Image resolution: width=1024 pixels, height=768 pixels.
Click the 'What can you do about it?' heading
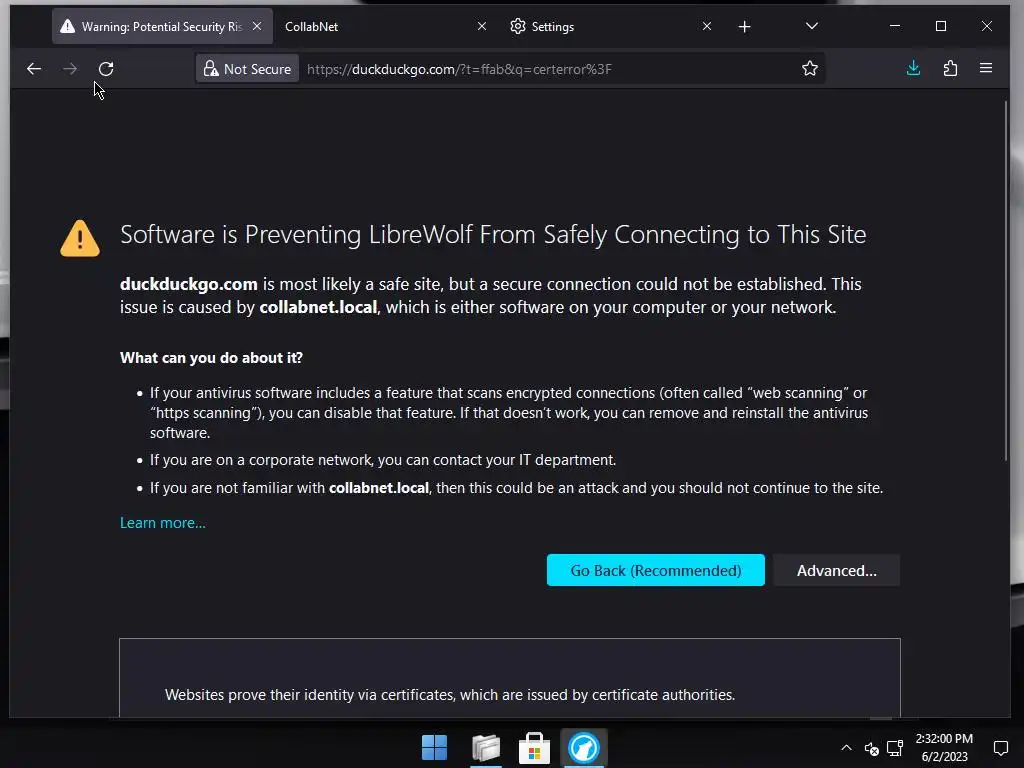point(211,358)
